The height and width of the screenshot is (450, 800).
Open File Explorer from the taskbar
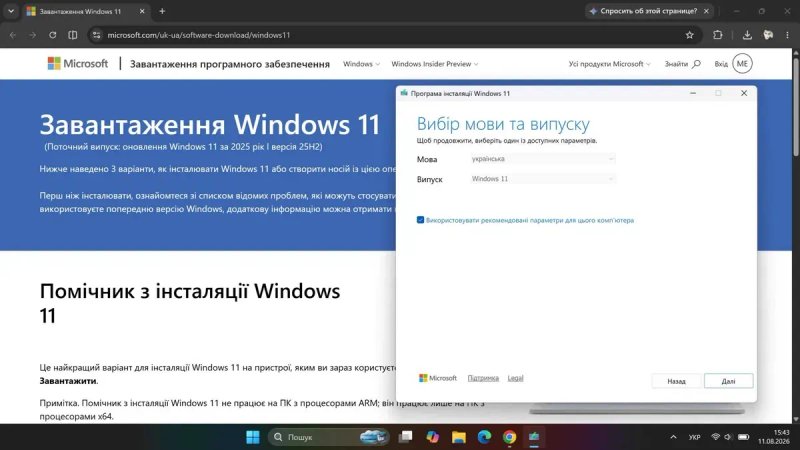pos(458,437)
